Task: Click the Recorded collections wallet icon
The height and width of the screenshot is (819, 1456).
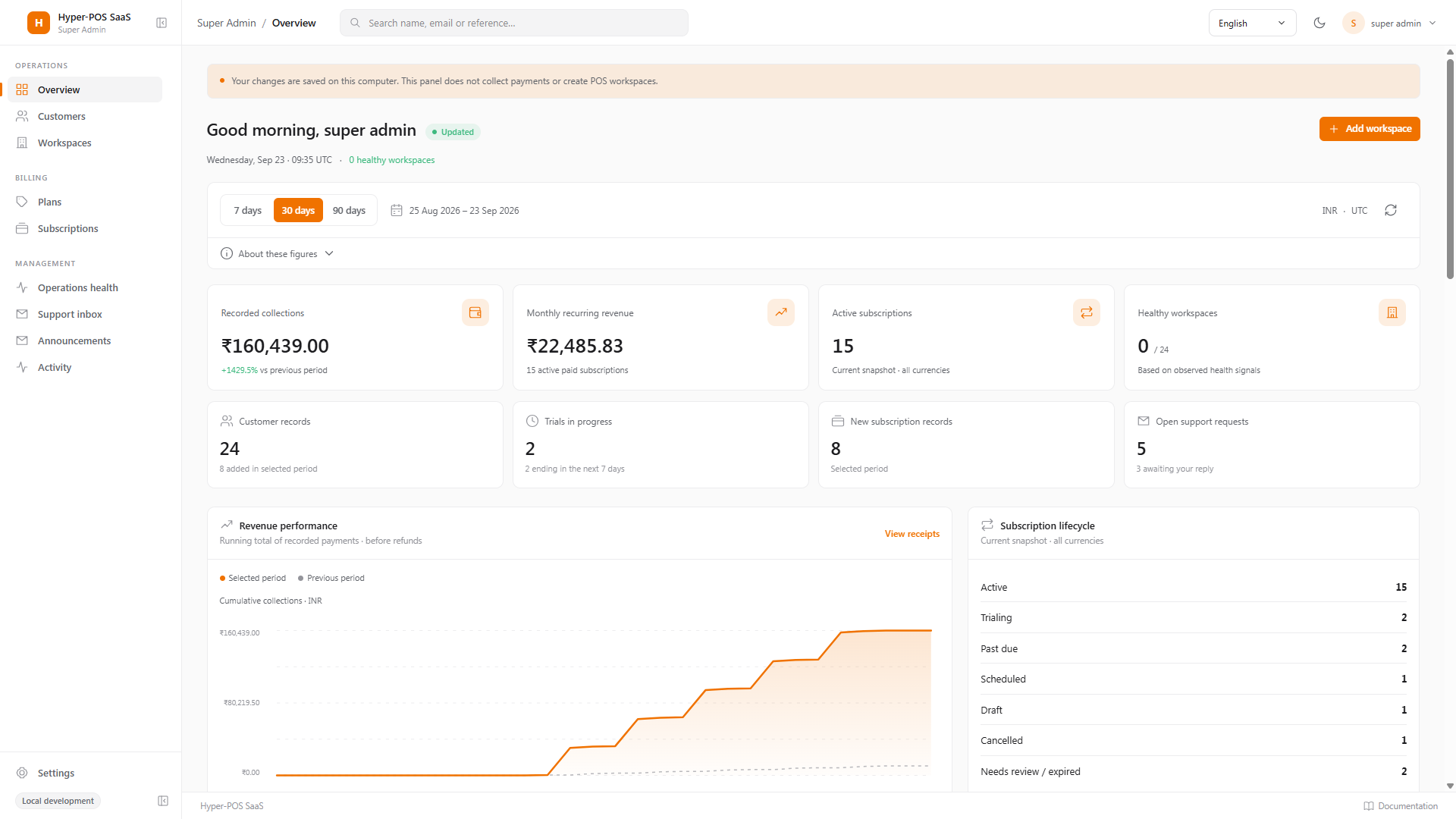Action: (475, 312)
